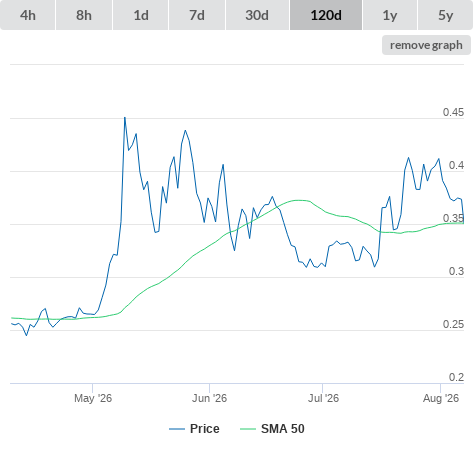Image resolution: width=474 pixels, height=455 pixels.
Task: Click the 0.35 y-axis value label
Action: pyautogui.click(x=453, y=218)
